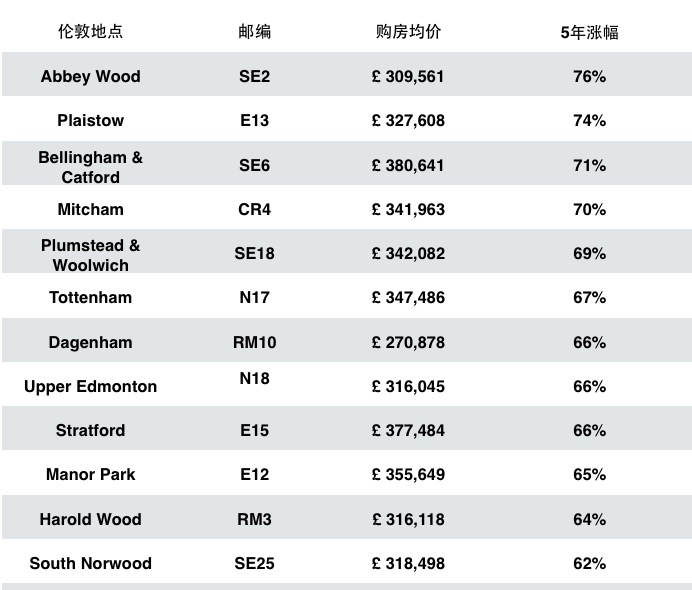
Task: Click the 伦敦地点 column header
Action: pyautogui.click(x=90, y=31)
